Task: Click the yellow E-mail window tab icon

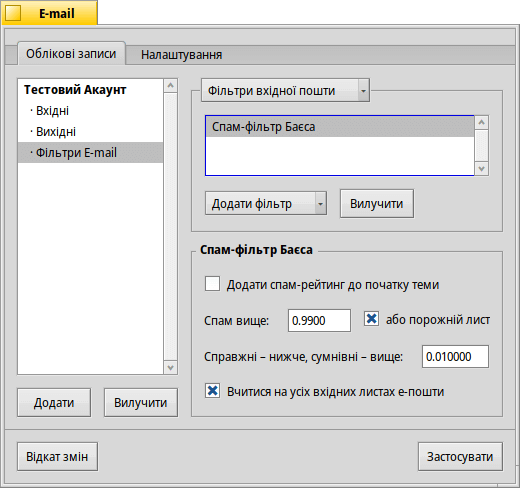Action: coord(13,13)
